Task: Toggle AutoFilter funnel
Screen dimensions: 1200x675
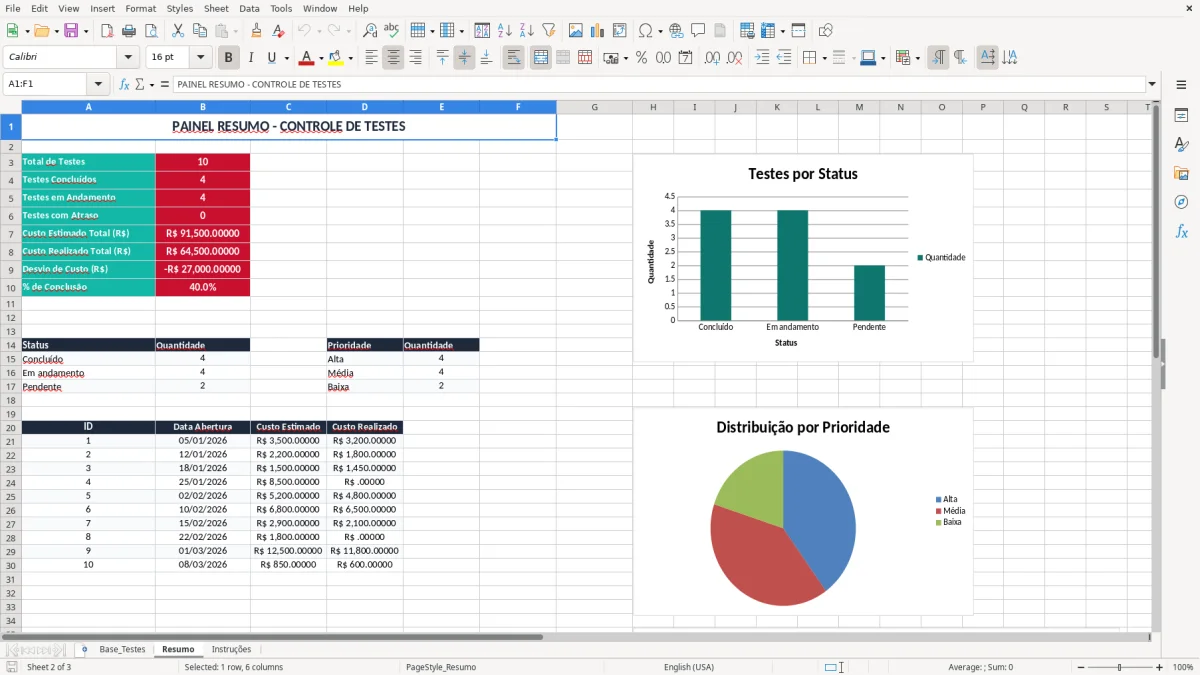Action: 548,31
